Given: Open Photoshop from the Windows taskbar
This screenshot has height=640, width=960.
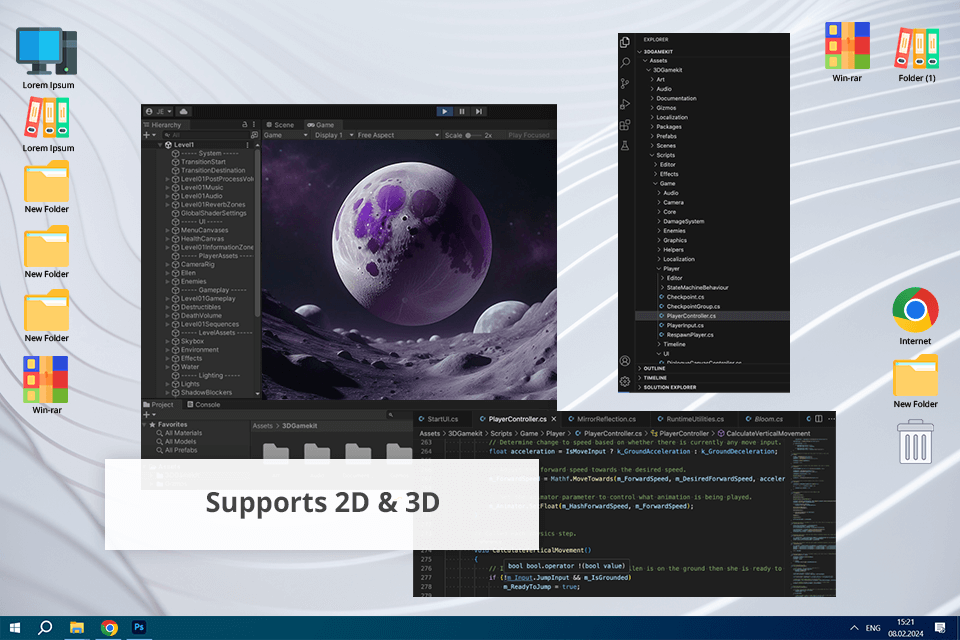Looking at the screenshot, I should [140, 627].
